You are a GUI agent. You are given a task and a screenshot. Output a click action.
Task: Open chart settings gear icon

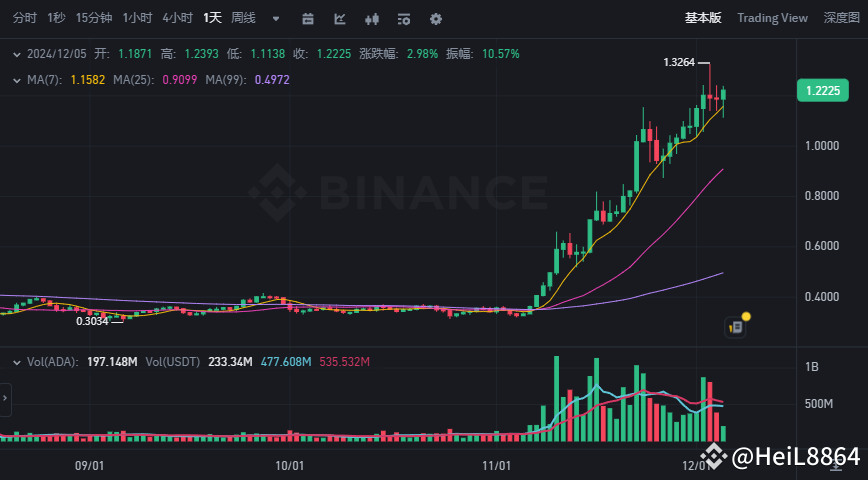point(436,18)
